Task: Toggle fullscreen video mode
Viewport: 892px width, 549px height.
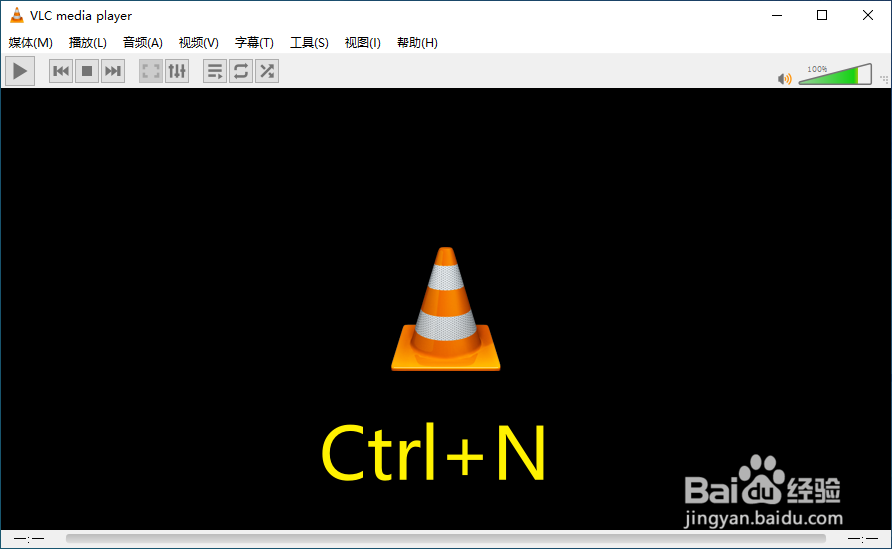Action: pyautogui.click(x=151, y=71)
